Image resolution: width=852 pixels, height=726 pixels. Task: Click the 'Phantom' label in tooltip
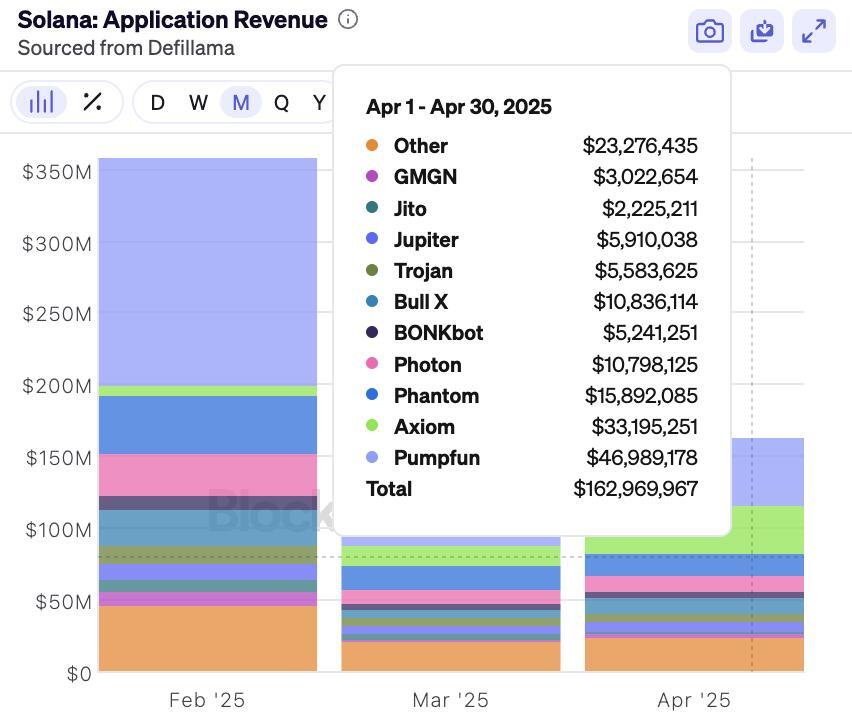436,396
